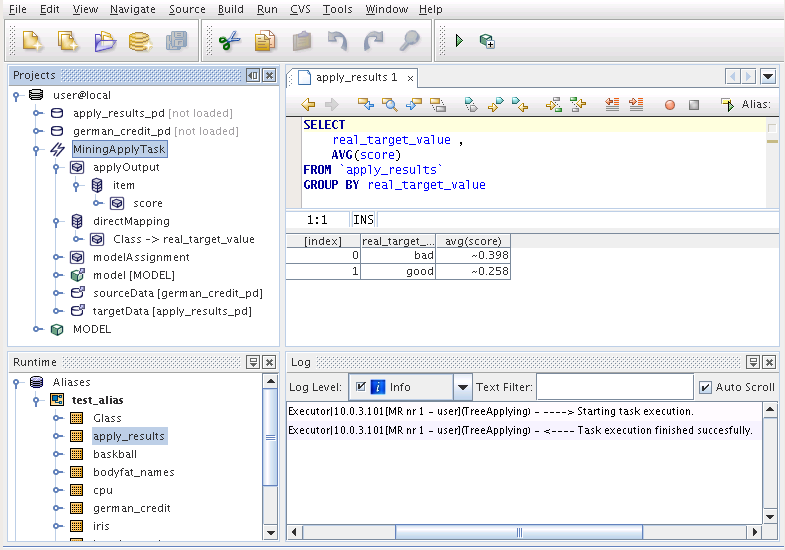Open the Navigate menu

[133, 10]
